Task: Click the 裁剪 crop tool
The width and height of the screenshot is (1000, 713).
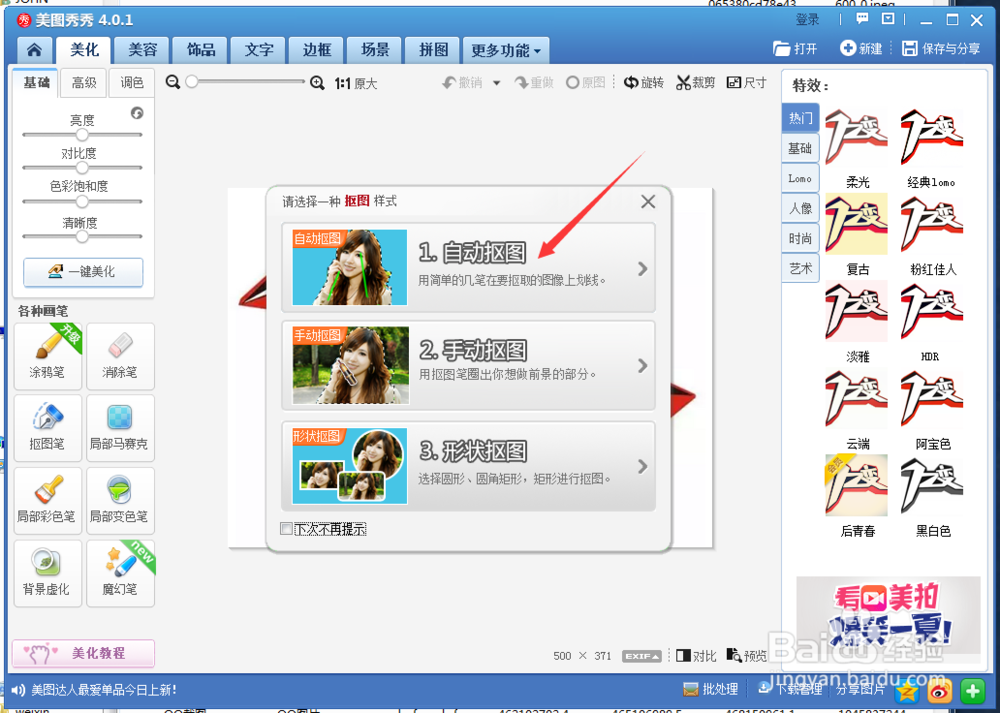Action: point(696,82)
